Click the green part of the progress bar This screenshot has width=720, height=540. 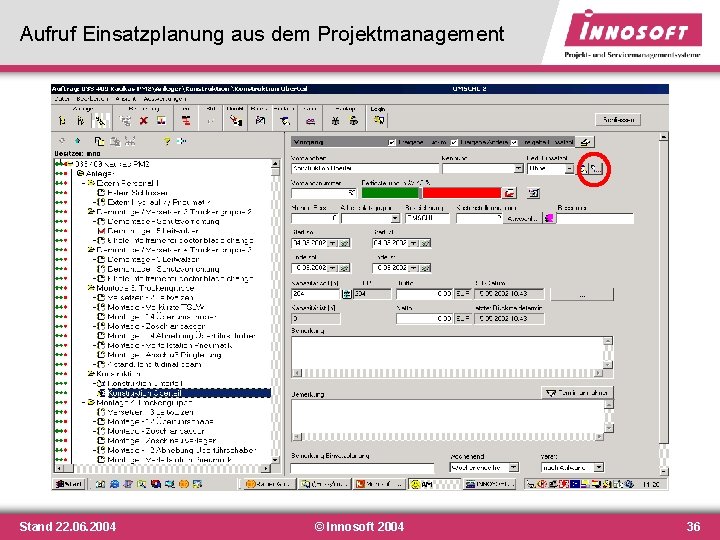tap(390, 193)
